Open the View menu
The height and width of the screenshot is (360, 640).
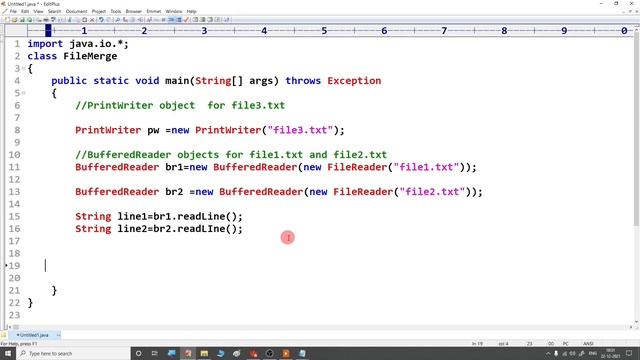point(38,11)
